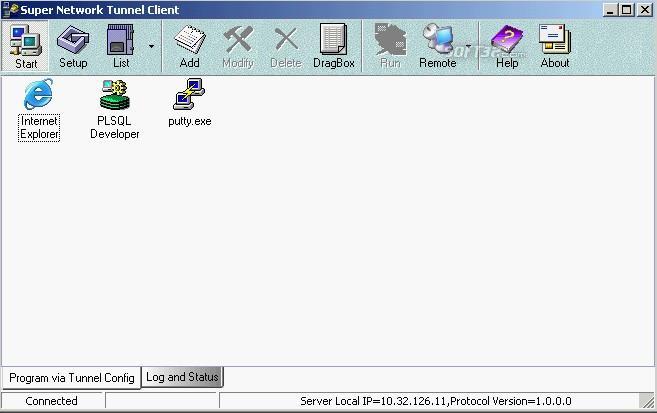
Task: Add a new program entry
Action: [x=189, y=46]
